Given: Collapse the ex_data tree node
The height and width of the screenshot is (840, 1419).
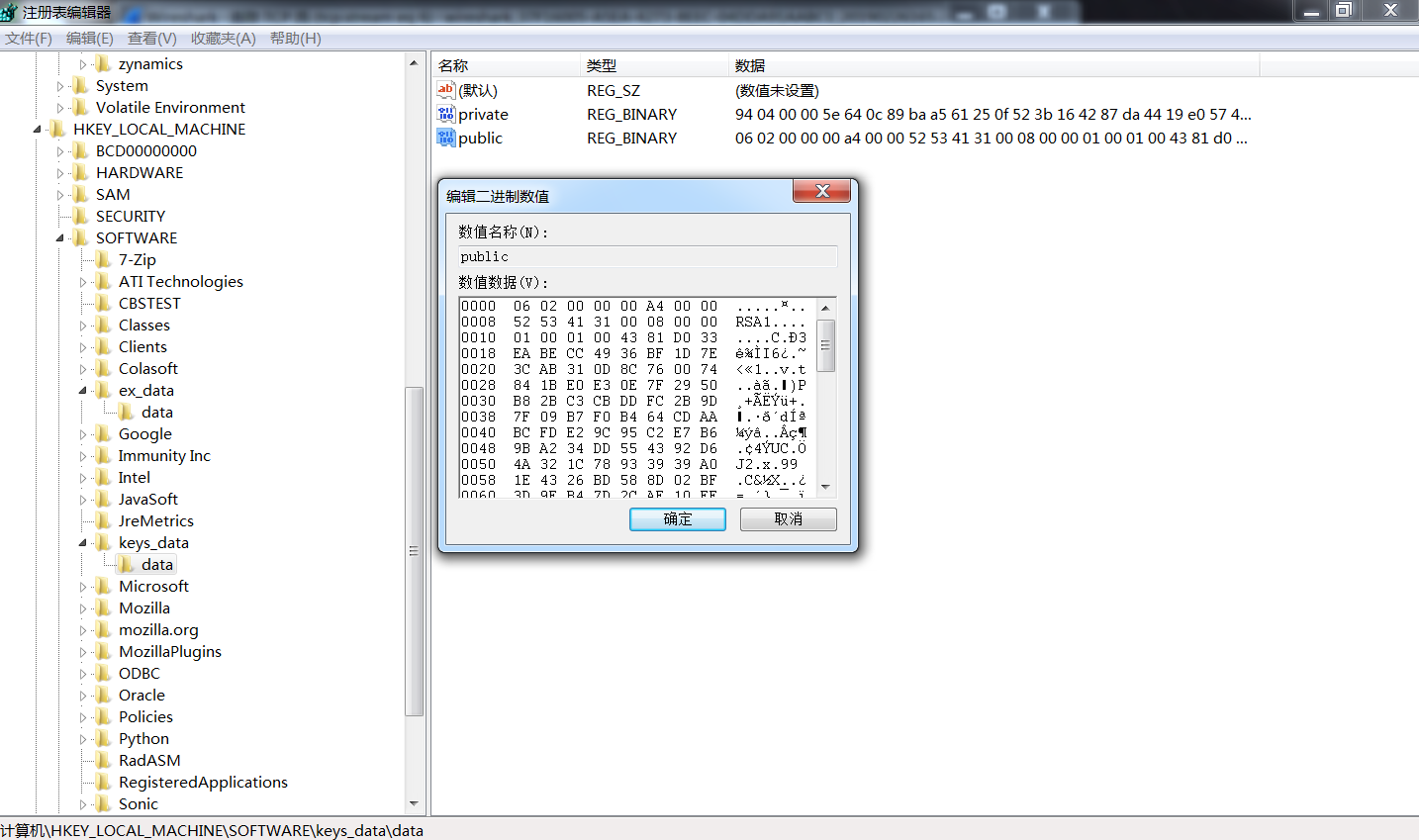Looking at the screenshot, I should click(83, 391).
